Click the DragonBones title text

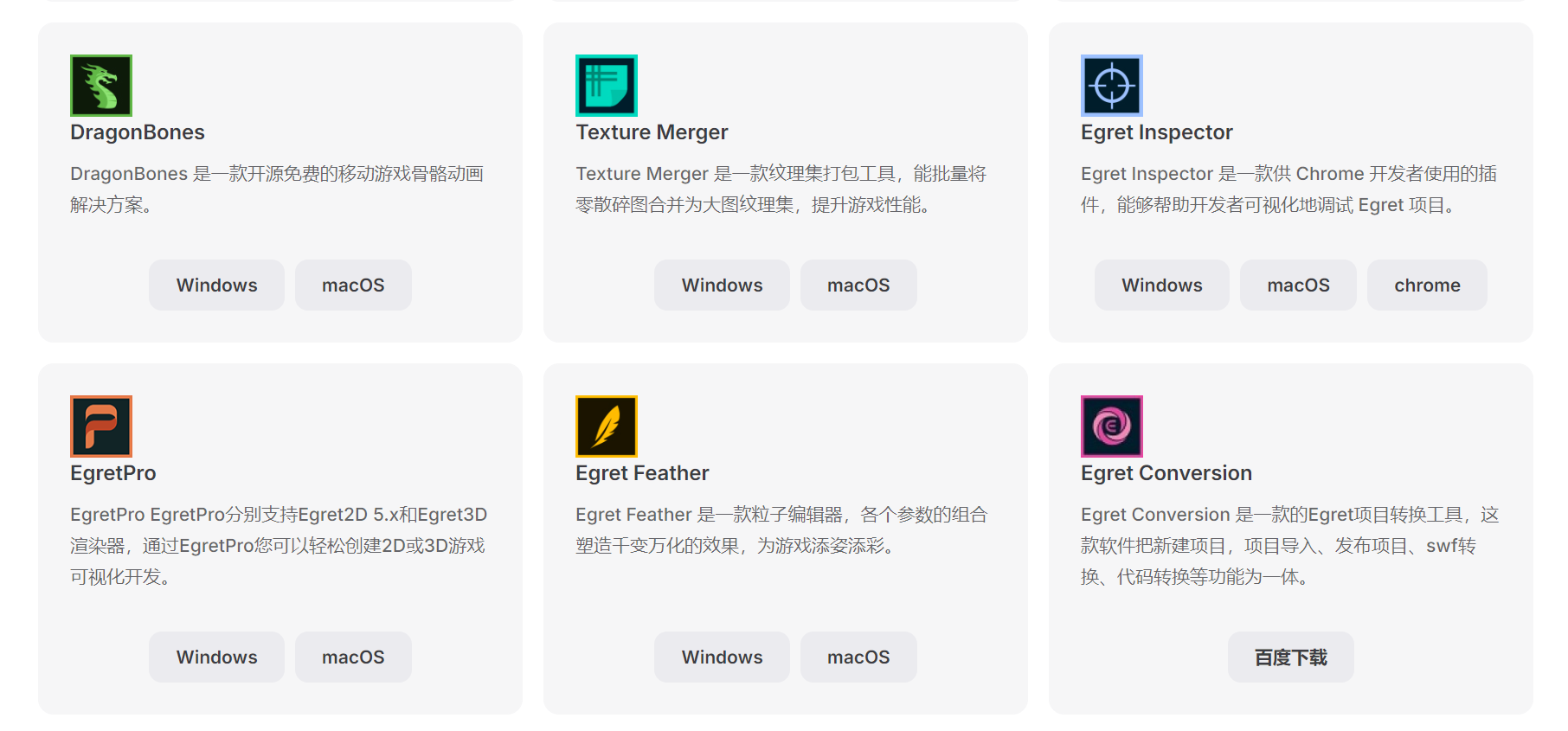pos(138,132)
